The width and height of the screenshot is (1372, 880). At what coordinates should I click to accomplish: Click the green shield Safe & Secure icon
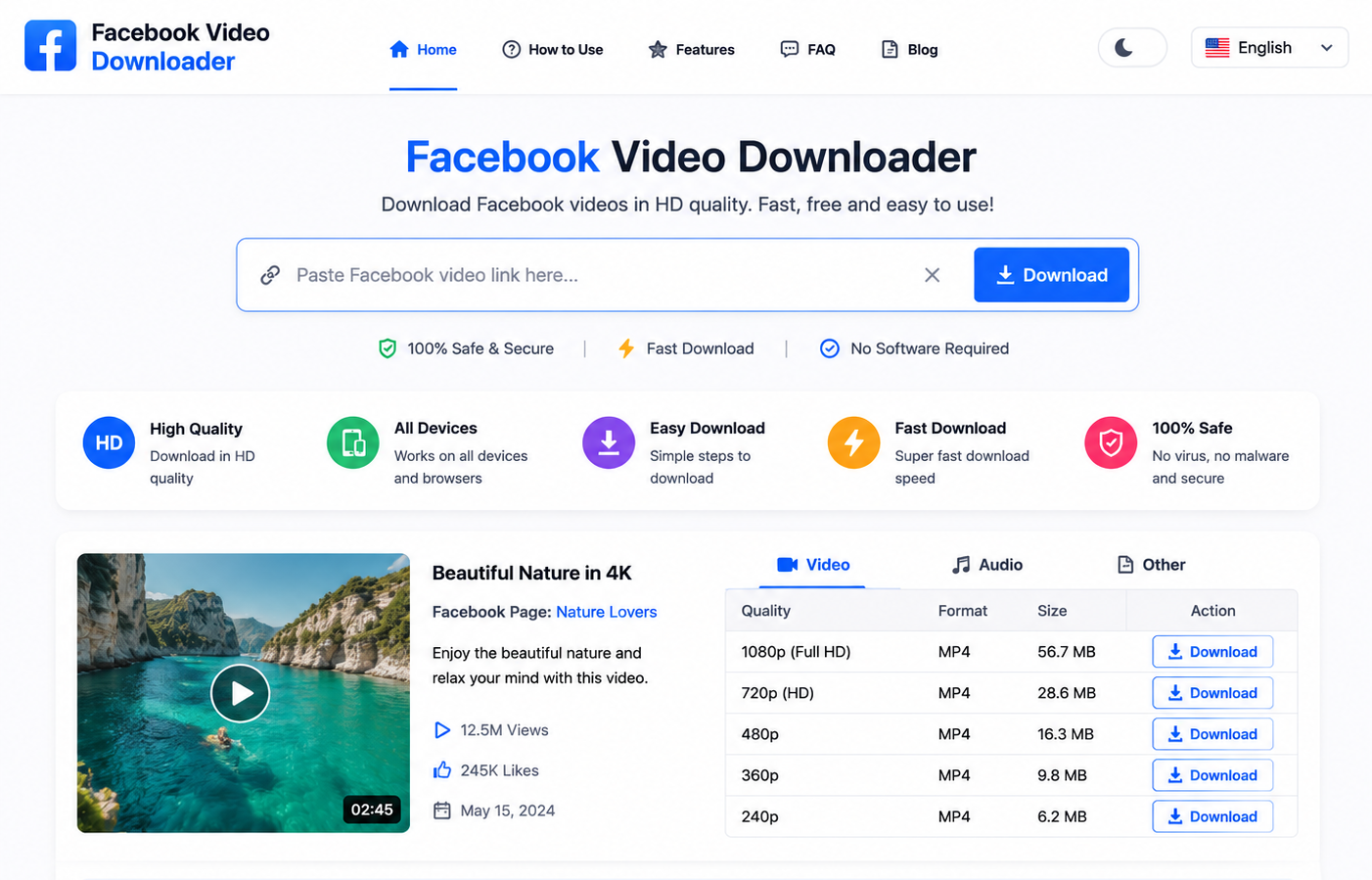pyautogui.click(x=388, y=348)
